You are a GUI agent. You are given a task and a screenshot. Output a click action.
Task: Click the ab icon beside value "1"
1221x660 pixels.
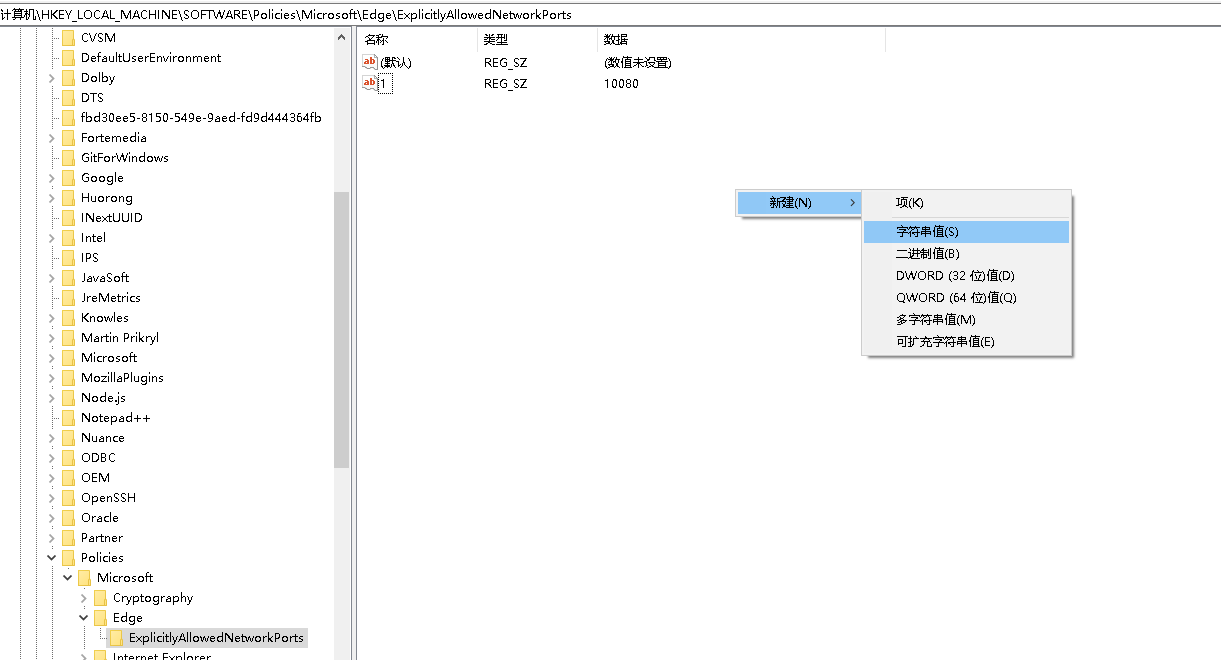[370, 83]
